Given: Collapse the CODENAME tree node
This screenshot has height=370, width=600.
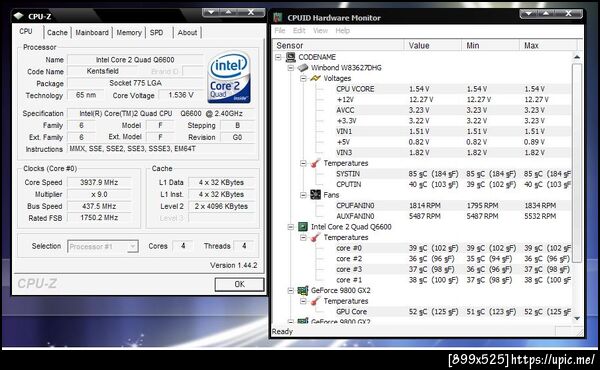Looking at the screenshot, I should (278, 57).
